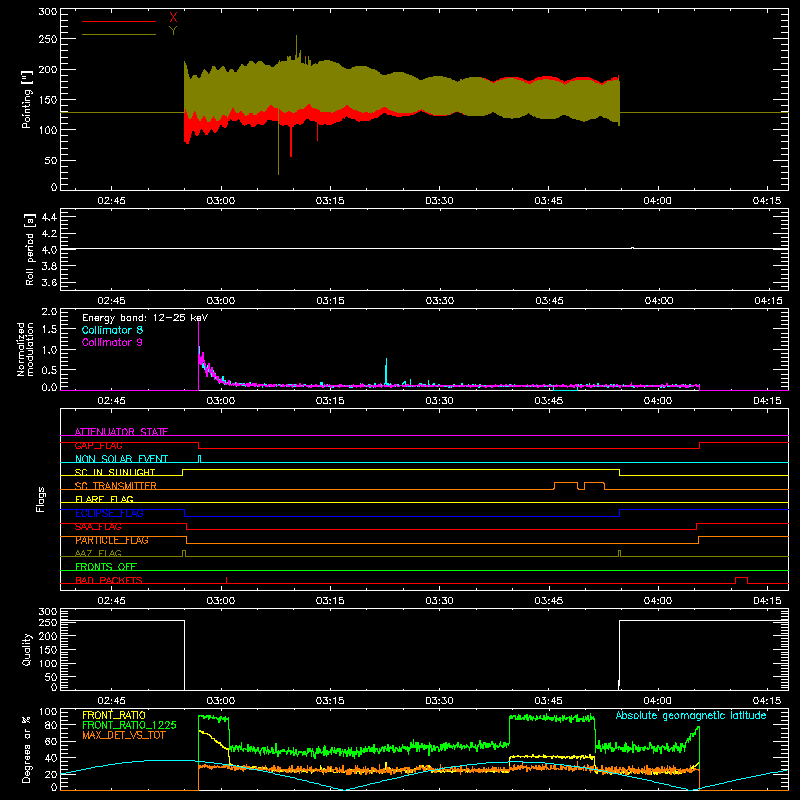Click the ATTENUATOR_STATE flag label
Viewport: 800px width, 800px height.
pos(121,432)
